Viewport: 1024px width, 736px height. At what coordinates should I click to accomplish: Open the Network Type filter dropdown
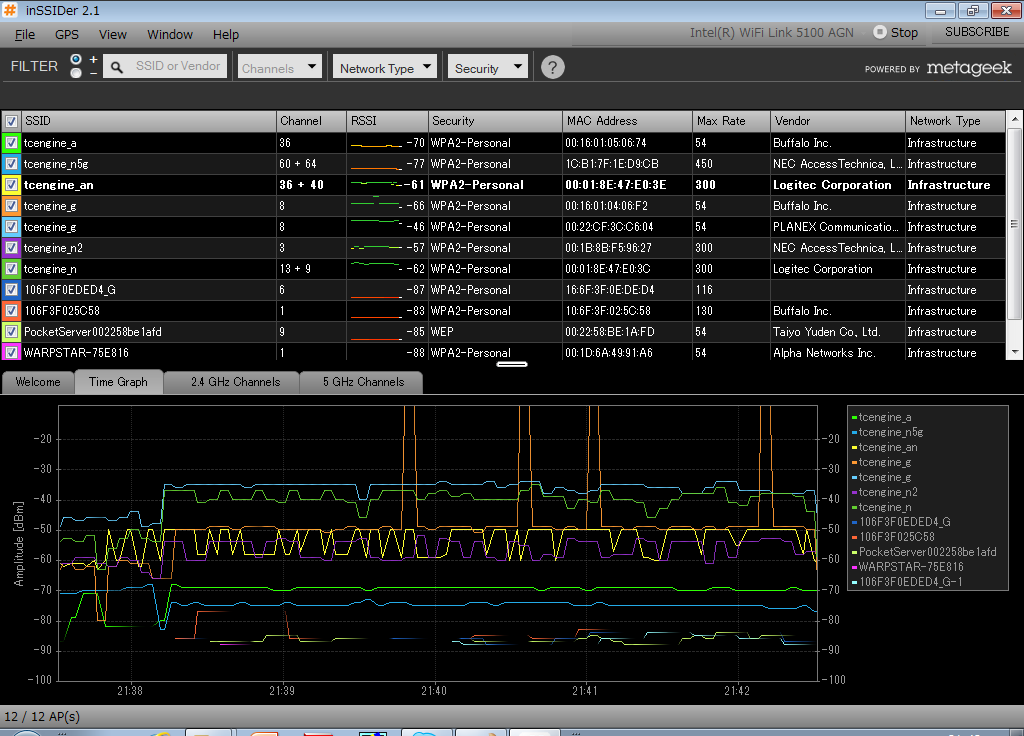385,67
